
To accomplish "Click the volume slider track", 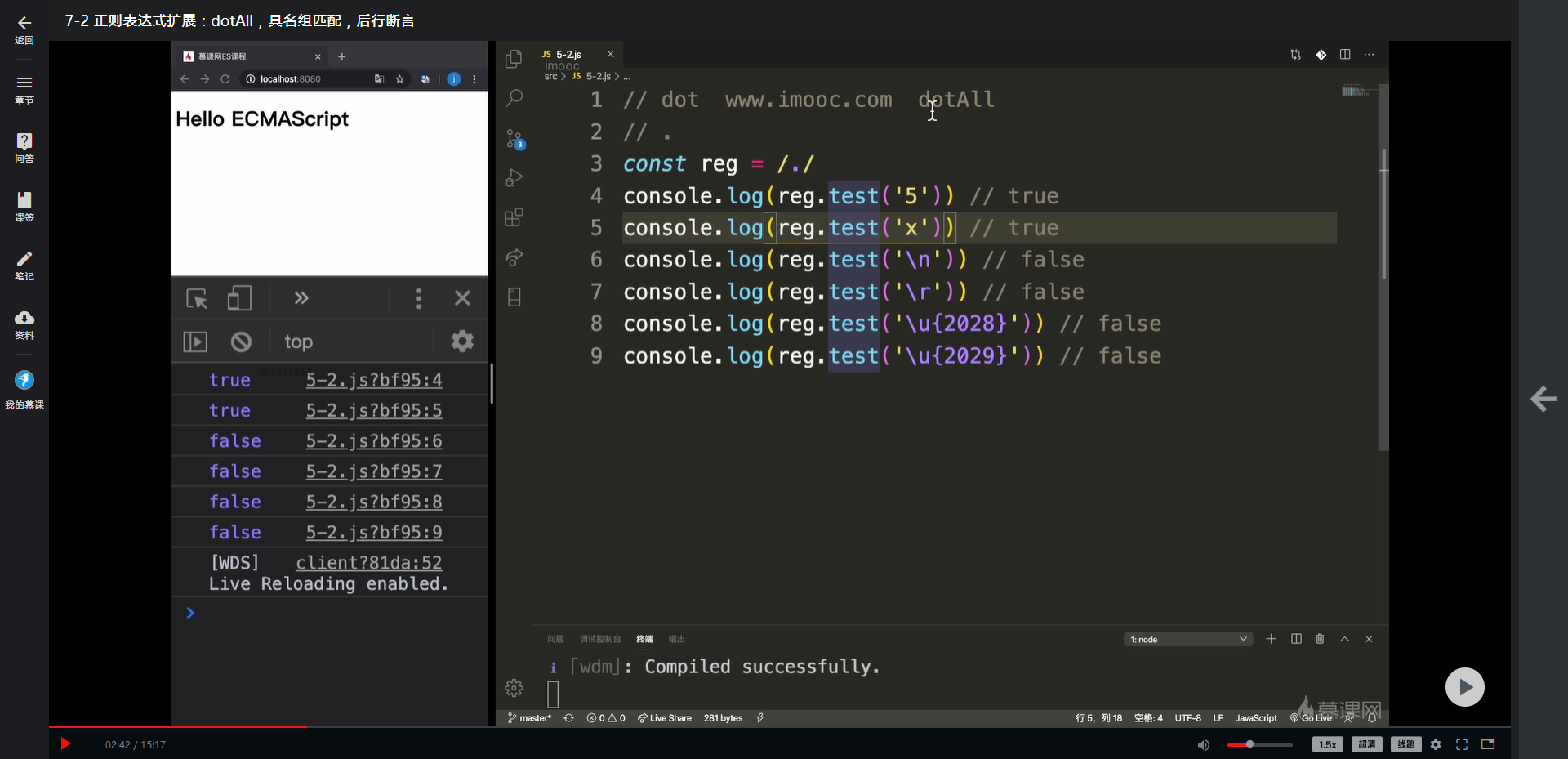I will point(1274,744).
